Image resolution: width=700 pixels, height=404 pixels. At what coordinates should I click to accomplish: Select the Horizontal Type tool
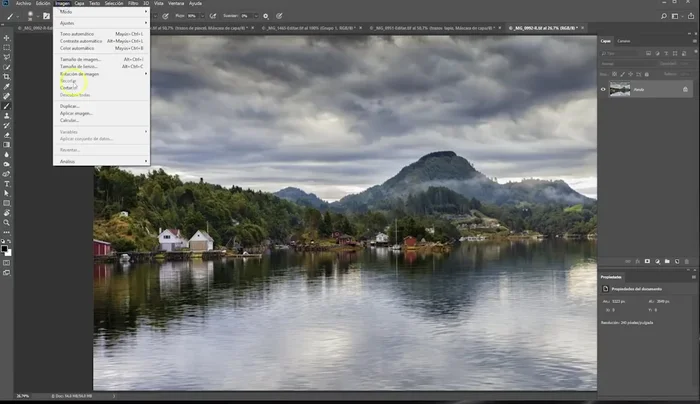coord(7,184)
